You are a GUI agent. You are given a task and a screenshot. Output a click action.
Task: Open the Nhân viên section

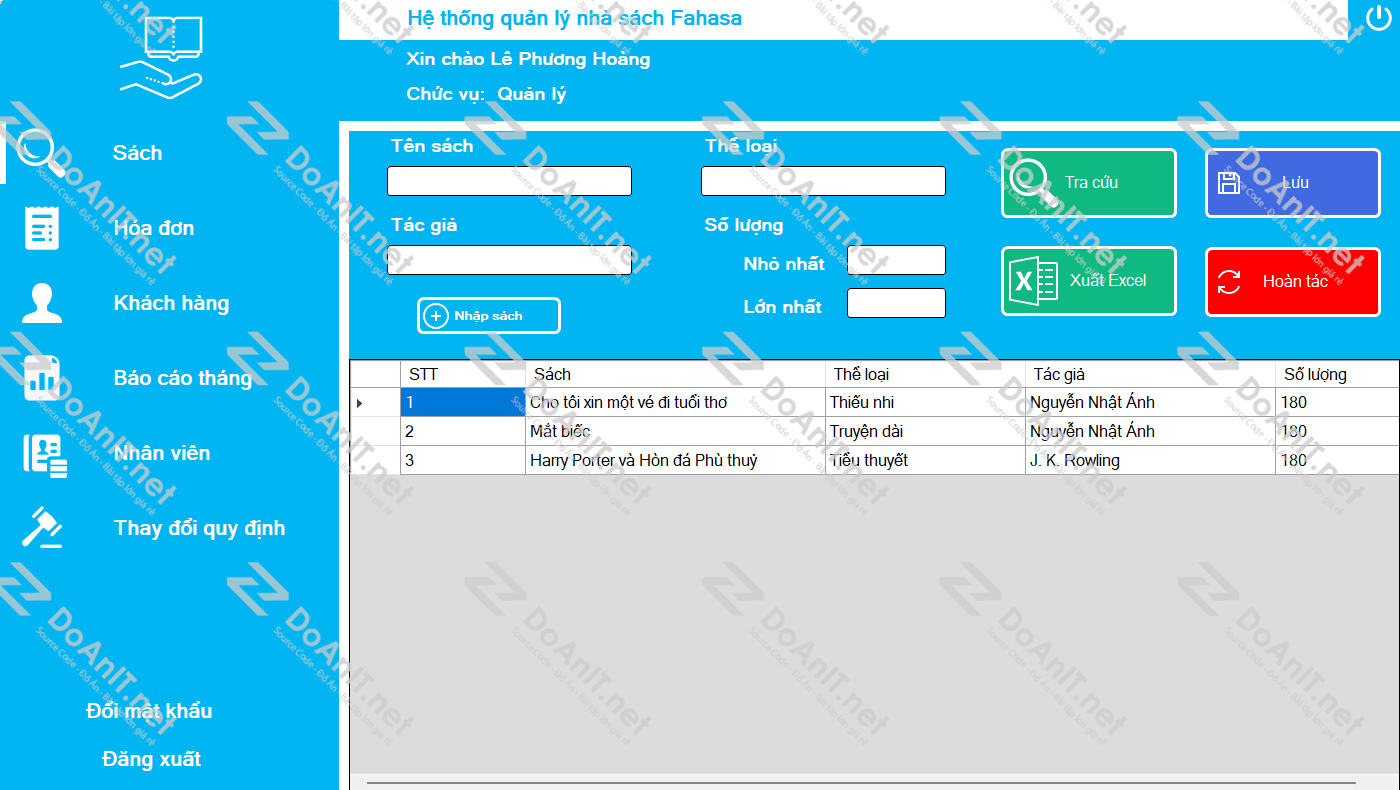(x=162, y=453)
